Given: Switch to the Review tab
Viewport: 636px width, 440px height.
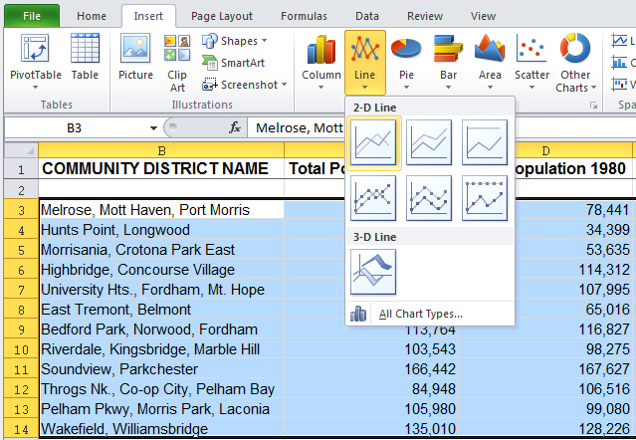Looking at the screenshot, I should tap(425, 16).
